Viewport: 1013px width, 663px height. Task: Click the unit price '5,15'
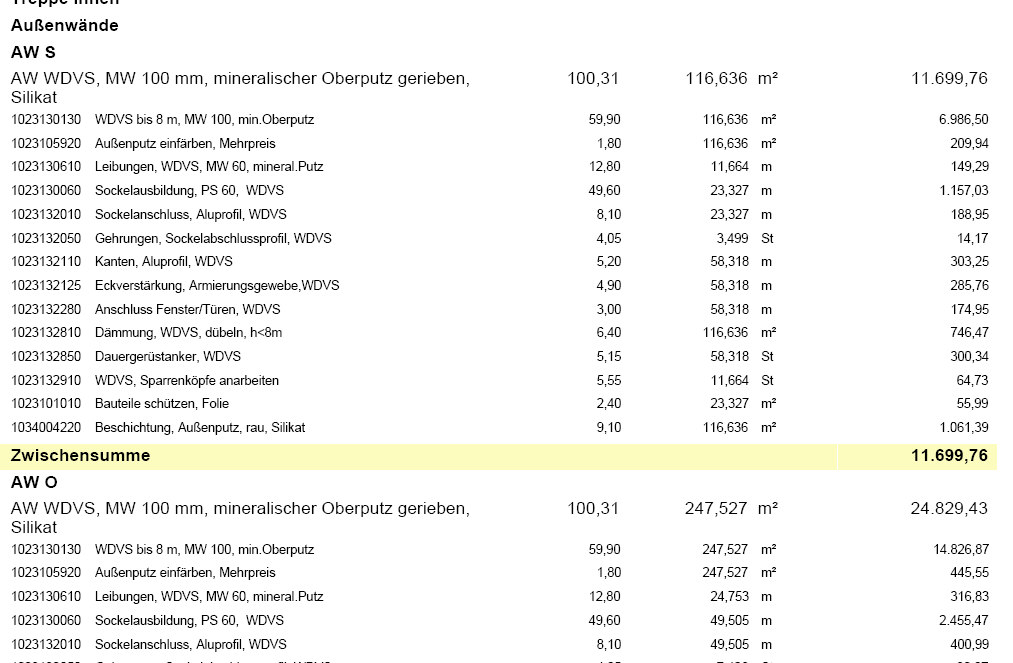click(x=608, y=357)
